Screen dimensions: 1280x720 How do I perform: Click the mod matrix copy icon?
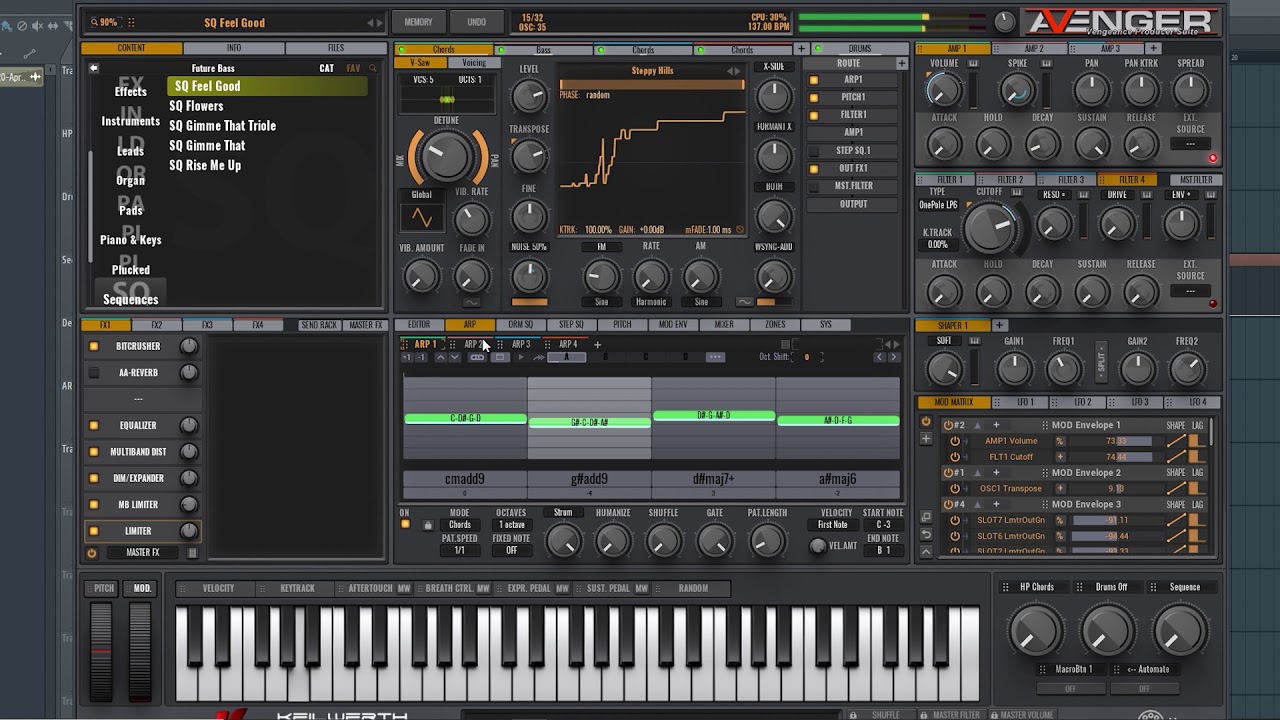926,517
